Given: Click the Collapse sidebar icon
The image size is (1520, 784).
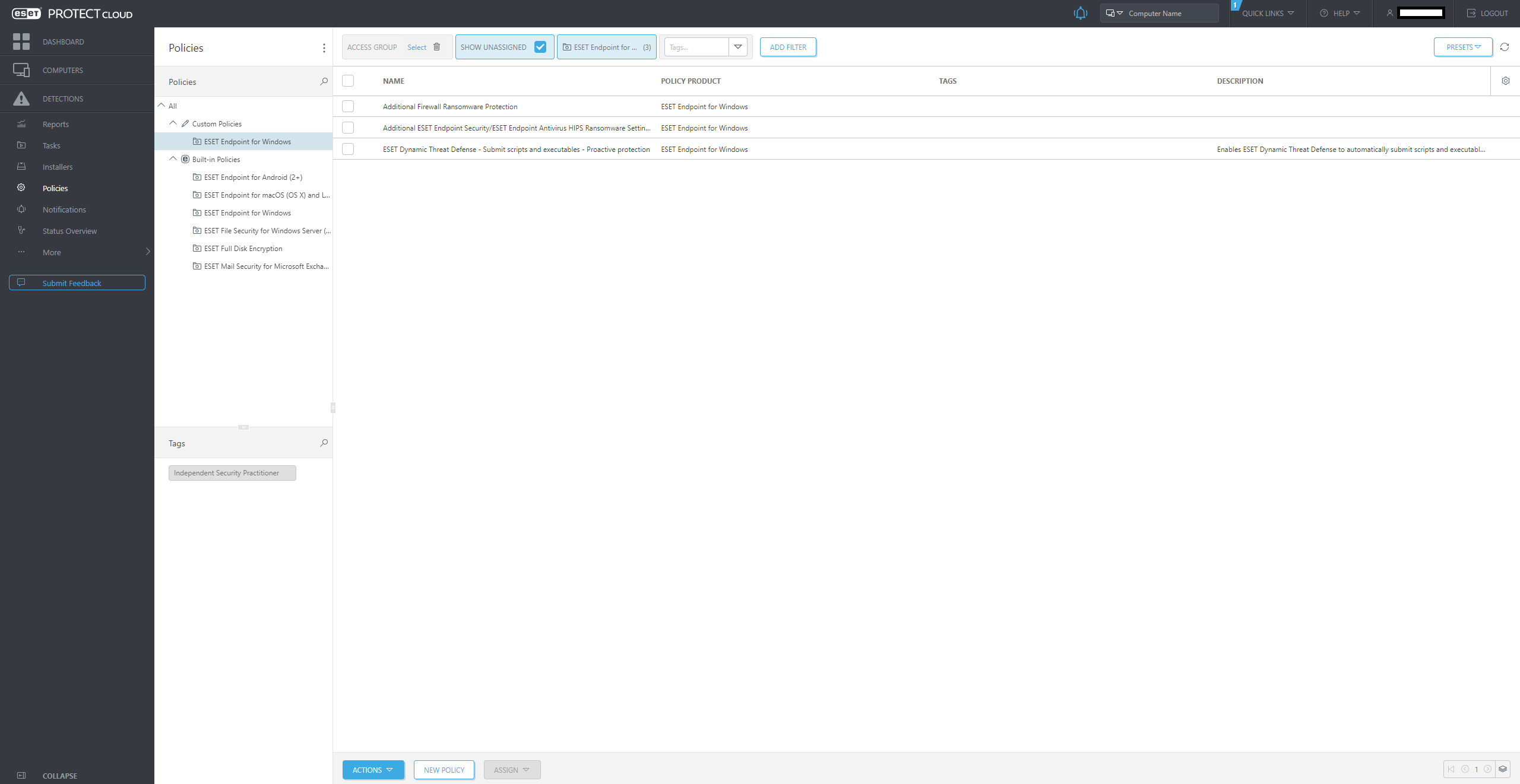Looking at the screenshot, I should (21, 776).
